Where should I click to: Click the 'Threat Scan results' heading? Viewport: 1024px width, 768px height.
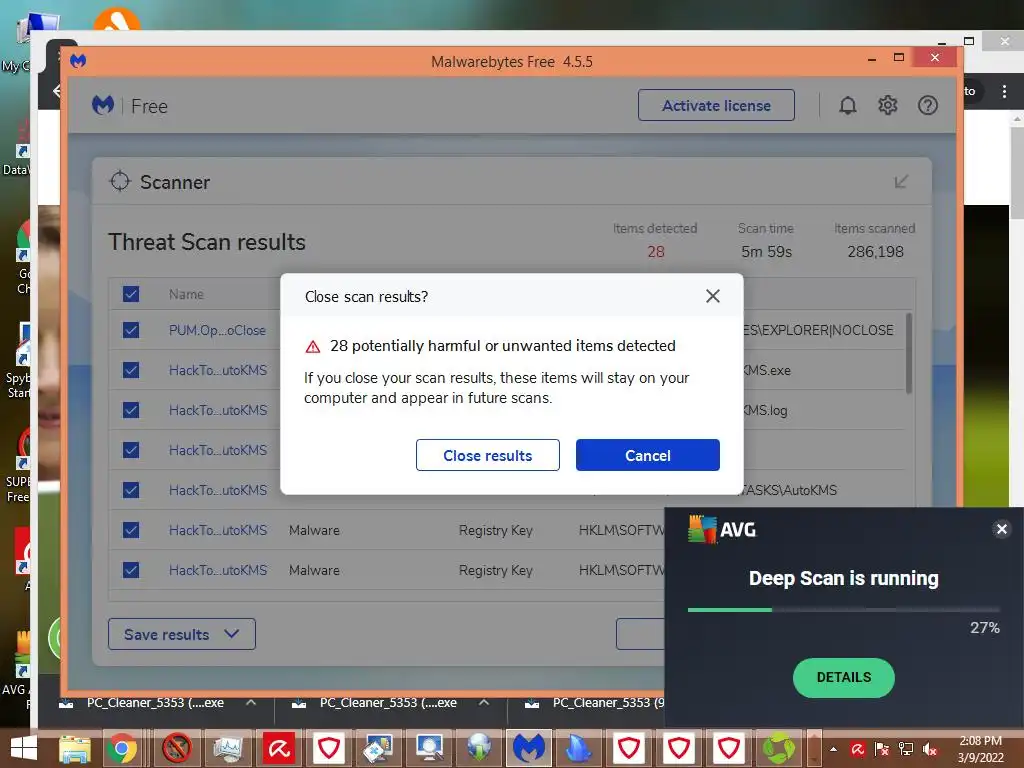pyautogui.click(x=206, y=242)
